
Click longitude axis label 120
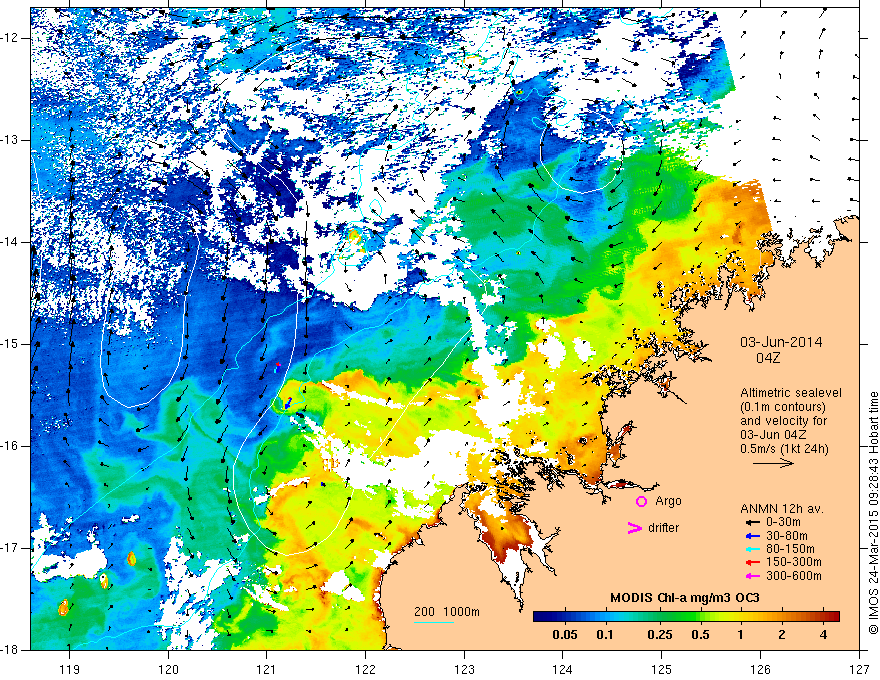click(168, 669)
